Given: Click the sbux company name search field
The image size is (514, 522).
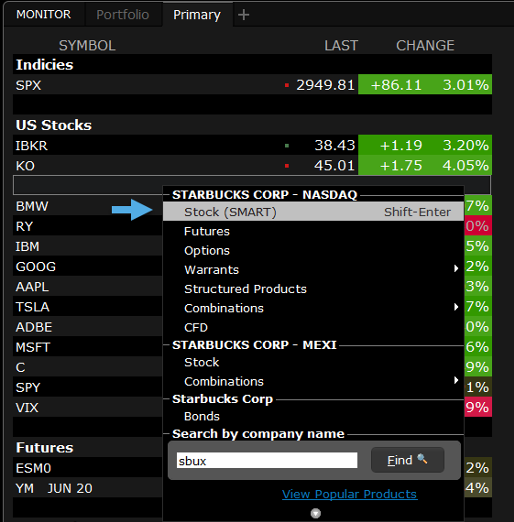Looking at the screenshot, I should (x=267, y=460).
